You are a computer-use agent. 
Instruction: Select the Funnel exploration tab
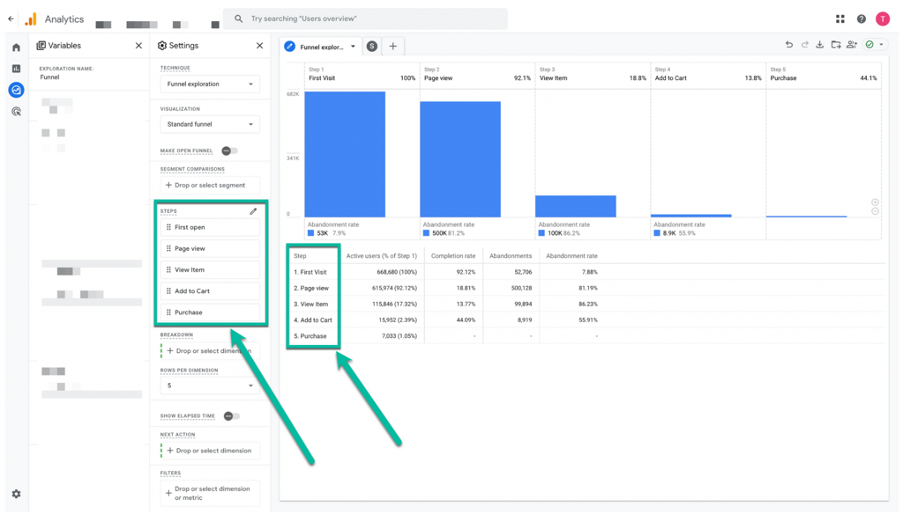321,47
